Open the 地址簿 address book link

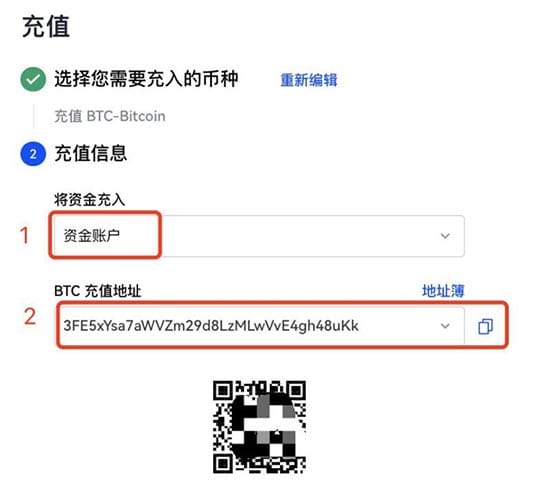[x=443, y=291]
